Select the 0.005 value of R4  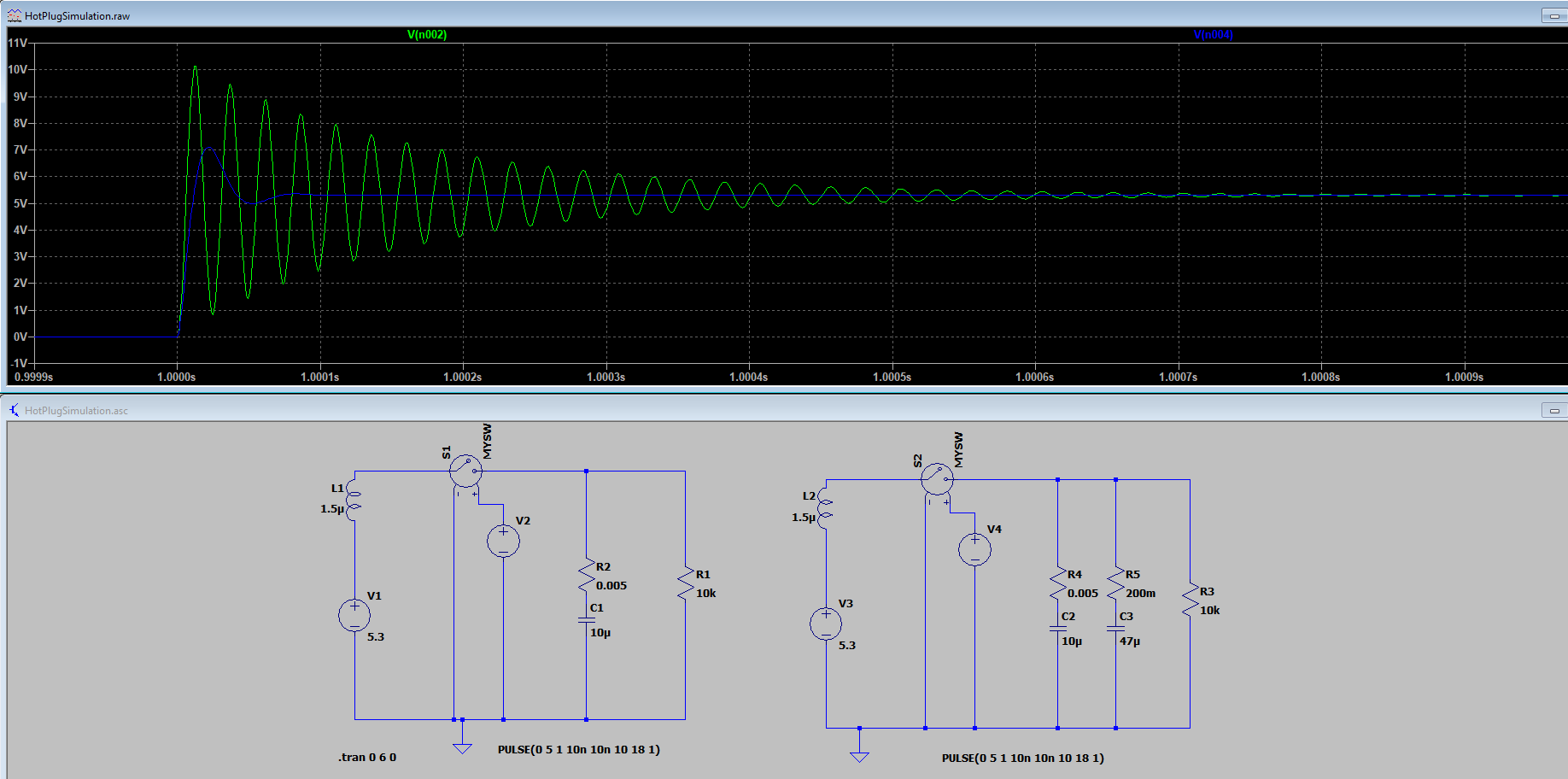point(1083,593)
